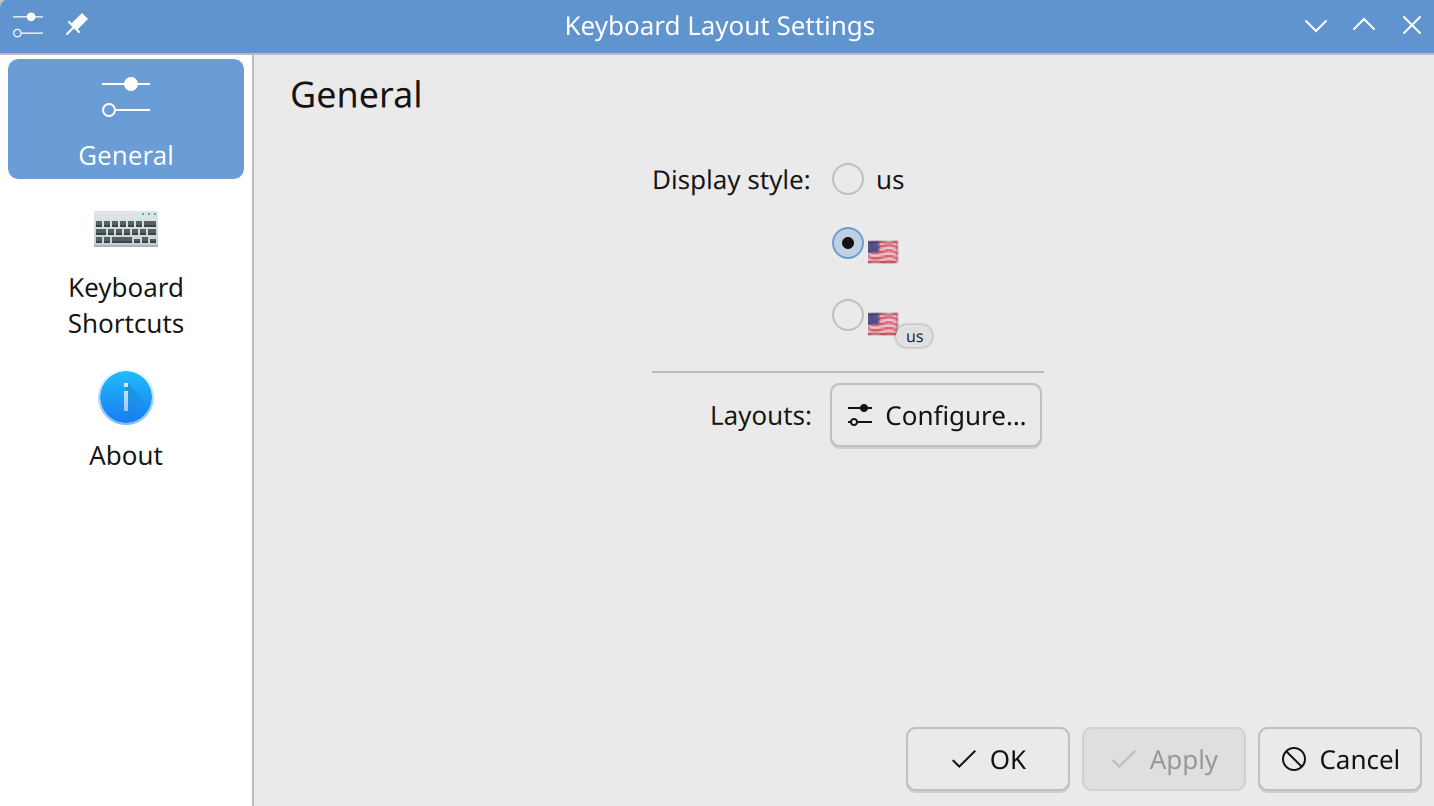
Task: Go to the About page label
Action: pos(126,456)
